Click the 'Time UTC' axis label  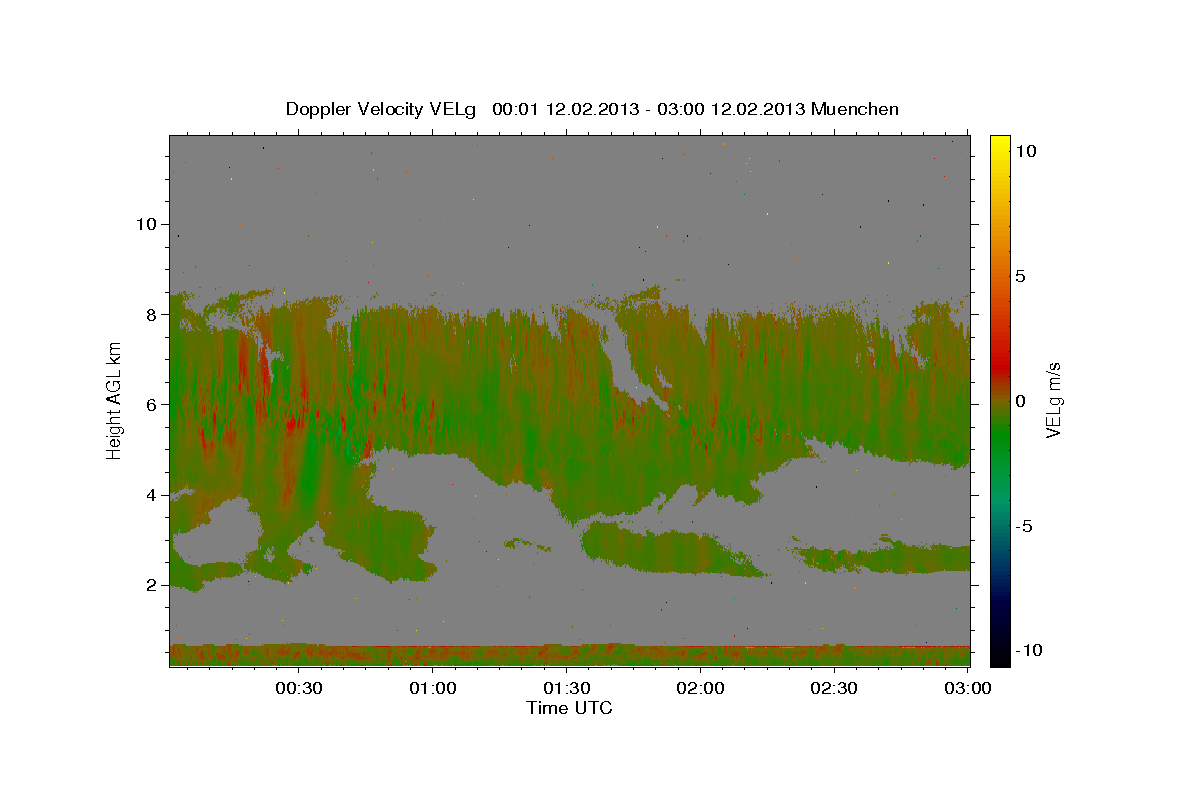click(x=569, y=708)
